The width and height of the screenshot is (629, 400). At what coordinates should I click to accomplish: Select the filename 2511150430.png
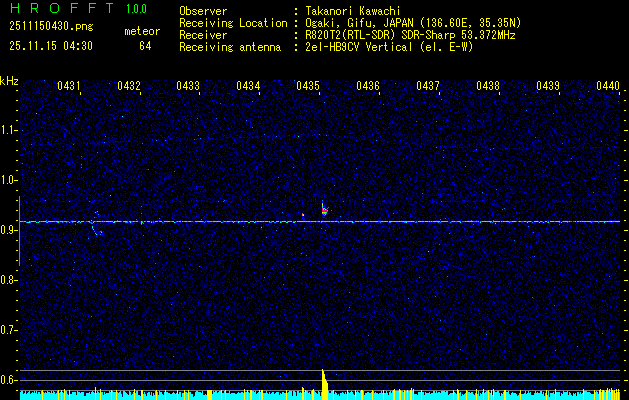pos(51,27)
